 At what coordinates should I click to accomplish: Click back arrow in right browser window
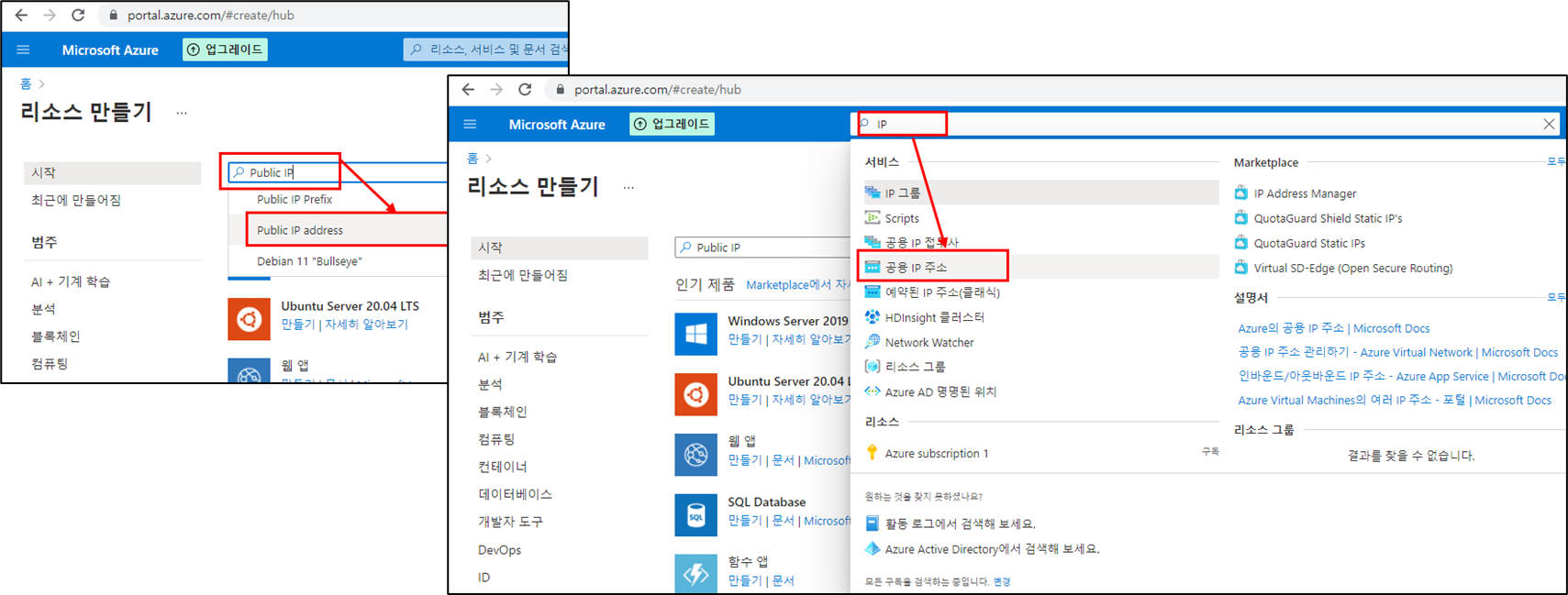[468, 90]
